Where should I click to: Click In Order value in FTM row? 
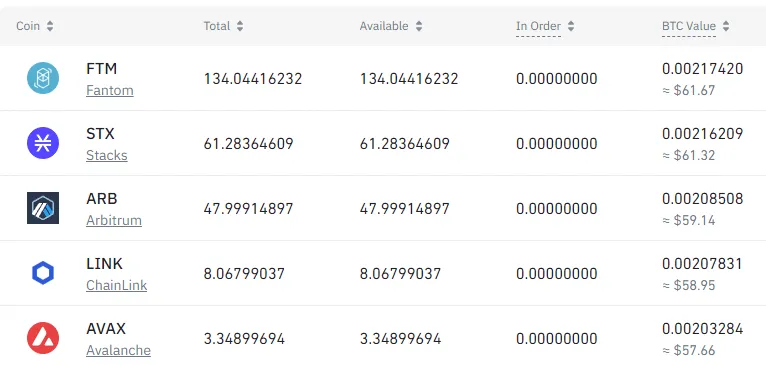pyautogui.click(x=556, y=79)
